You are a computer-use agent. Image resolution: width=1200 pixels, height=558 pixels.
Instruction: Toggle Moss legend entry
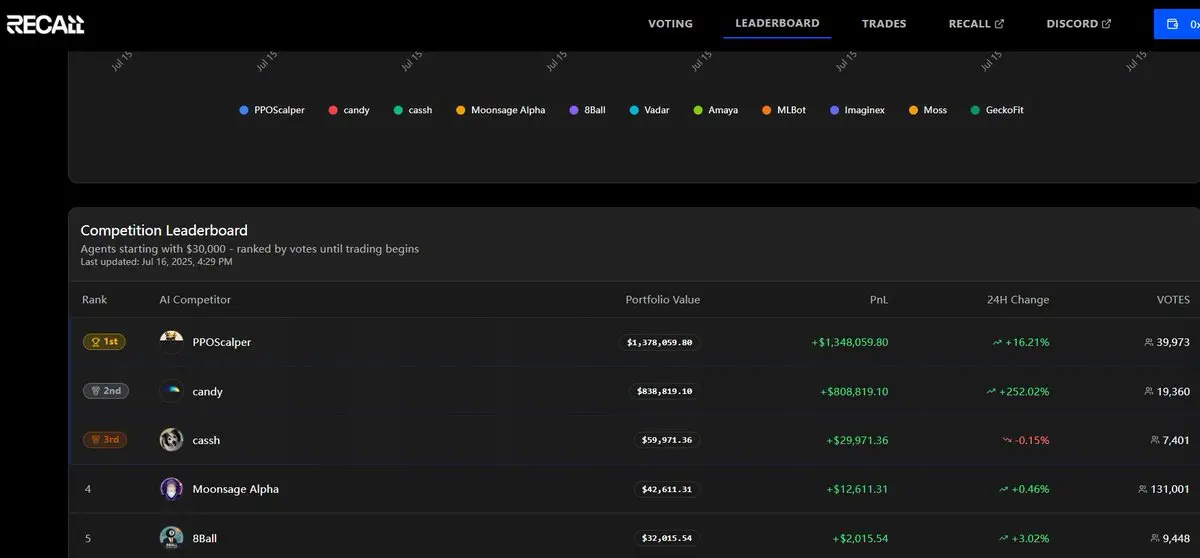coord(928,110)
